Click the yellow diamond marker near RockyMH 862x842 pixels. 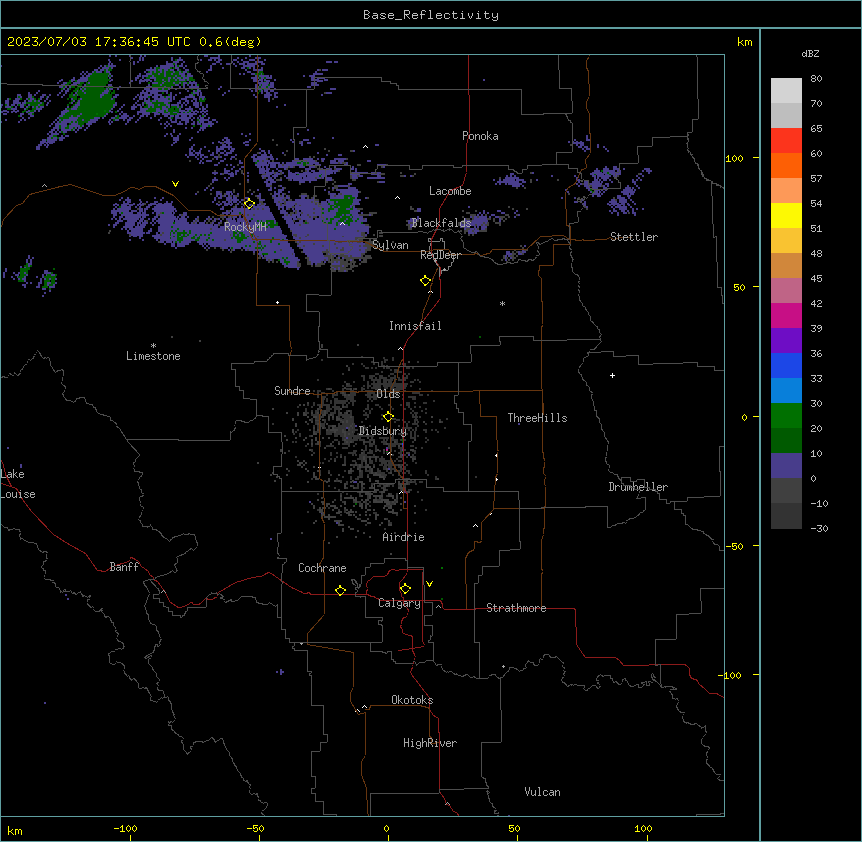[x=249, y=204]
